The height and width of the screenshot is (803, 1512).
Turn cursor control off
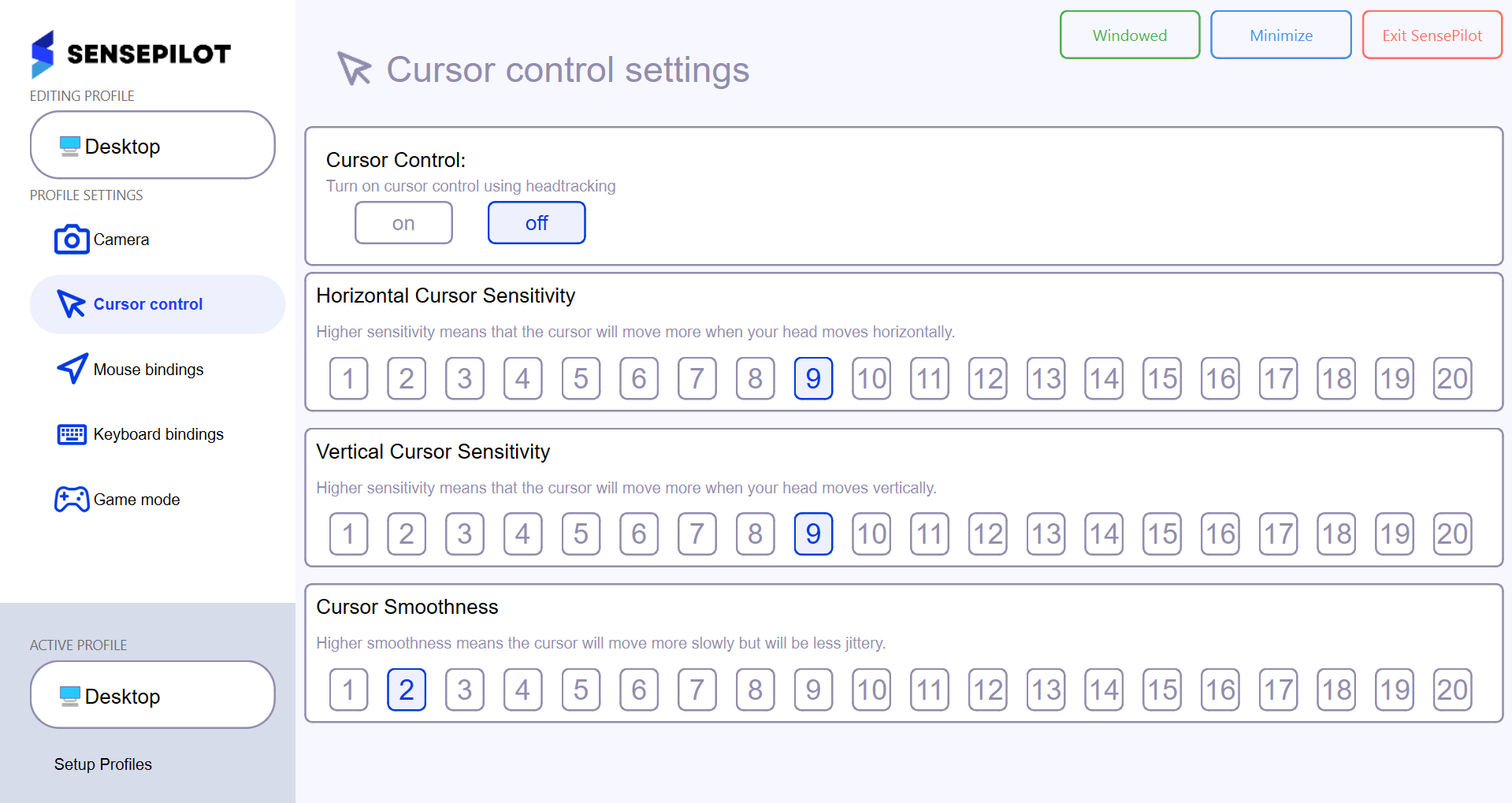(x=537, y=223)
